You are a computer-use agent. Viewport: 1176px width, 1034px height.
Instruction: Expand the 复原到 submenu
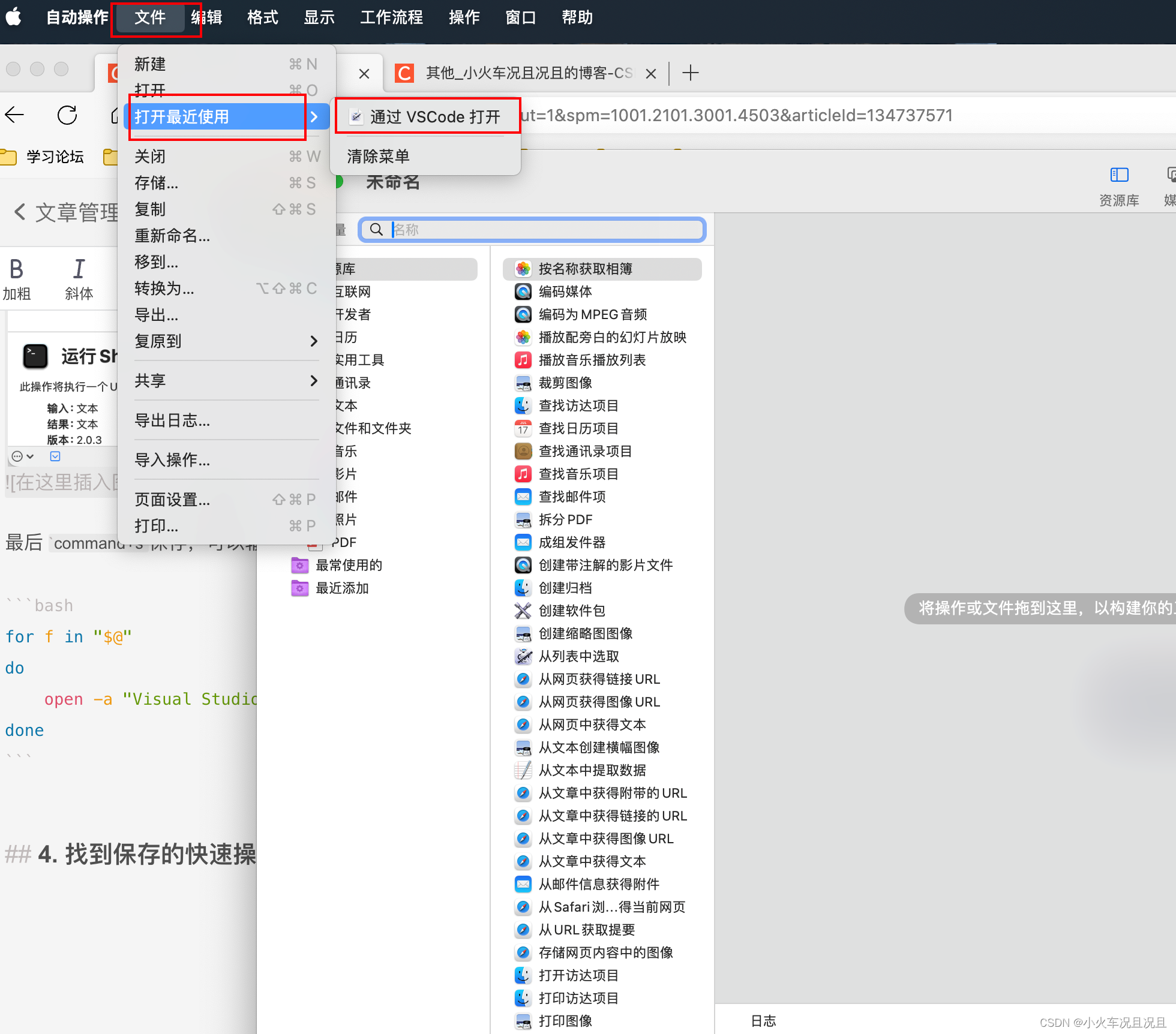tap(227, 341)
